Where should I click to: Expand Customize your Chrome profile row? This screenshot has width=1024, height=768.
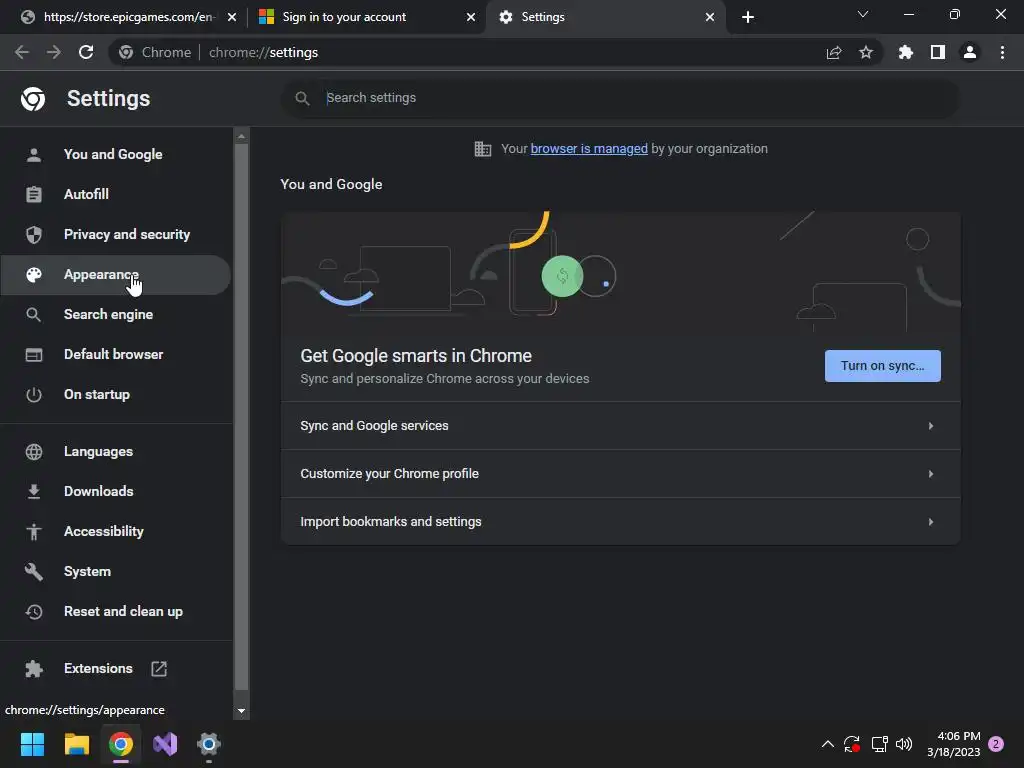tap(620, 474)
